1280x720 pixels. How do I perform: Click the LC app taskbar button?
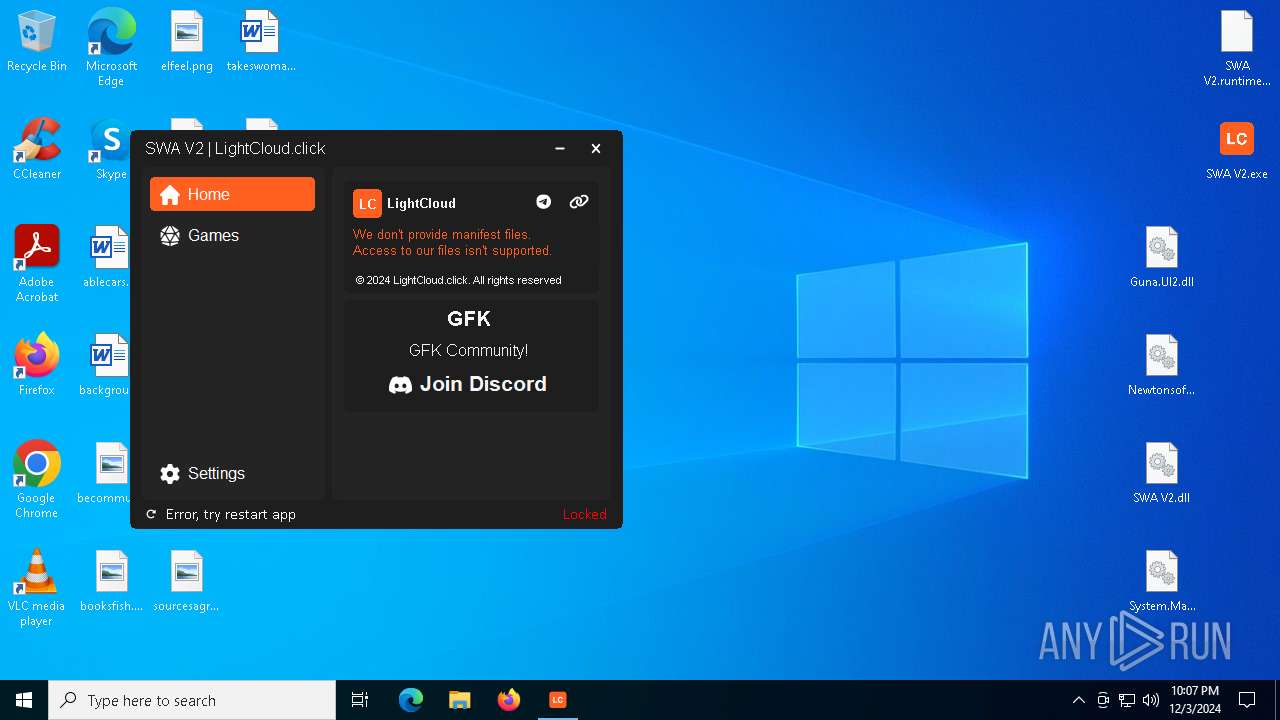coord(557,700)
